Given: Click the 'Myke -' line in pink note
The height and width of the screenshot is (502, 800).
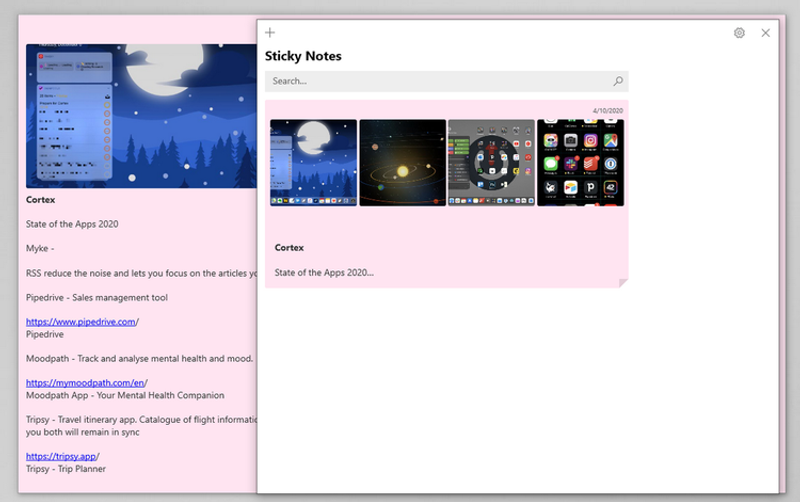Looking at the screenshot, I should [40, 248].
